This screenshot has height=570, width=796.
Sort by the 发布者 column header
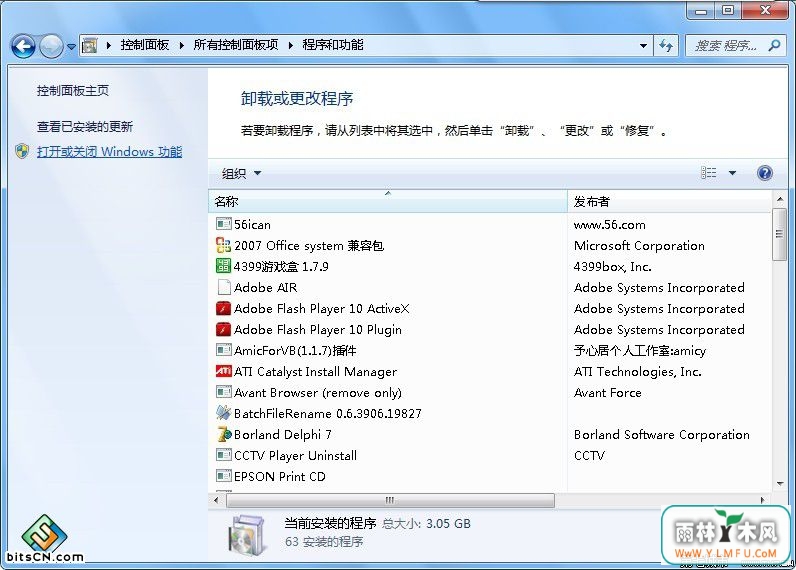tap(669, 202)
